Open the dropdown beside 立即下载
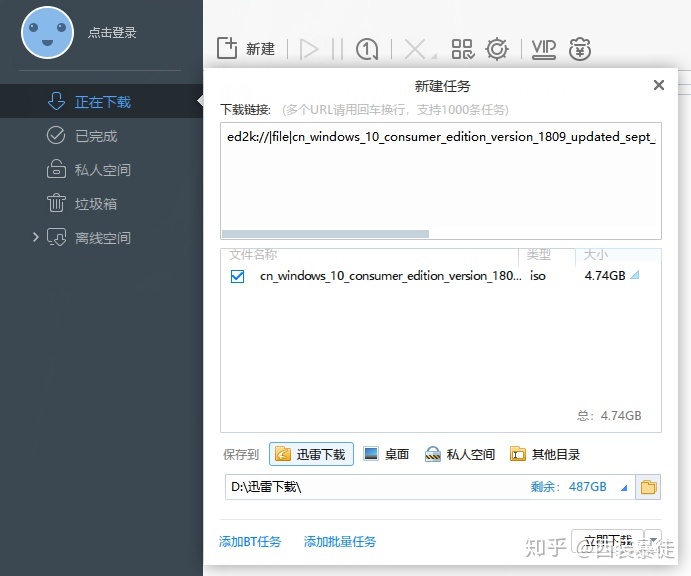 (x=653, y=540)
